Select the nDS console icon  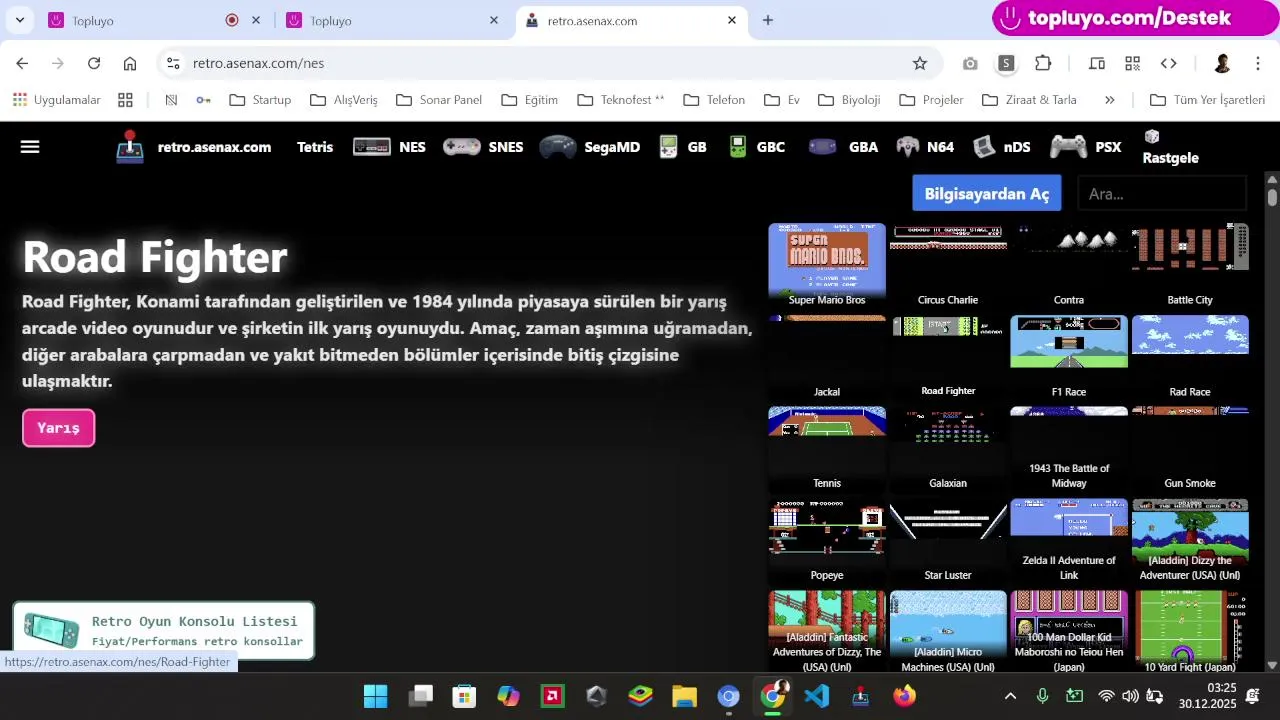coord(985,147)
